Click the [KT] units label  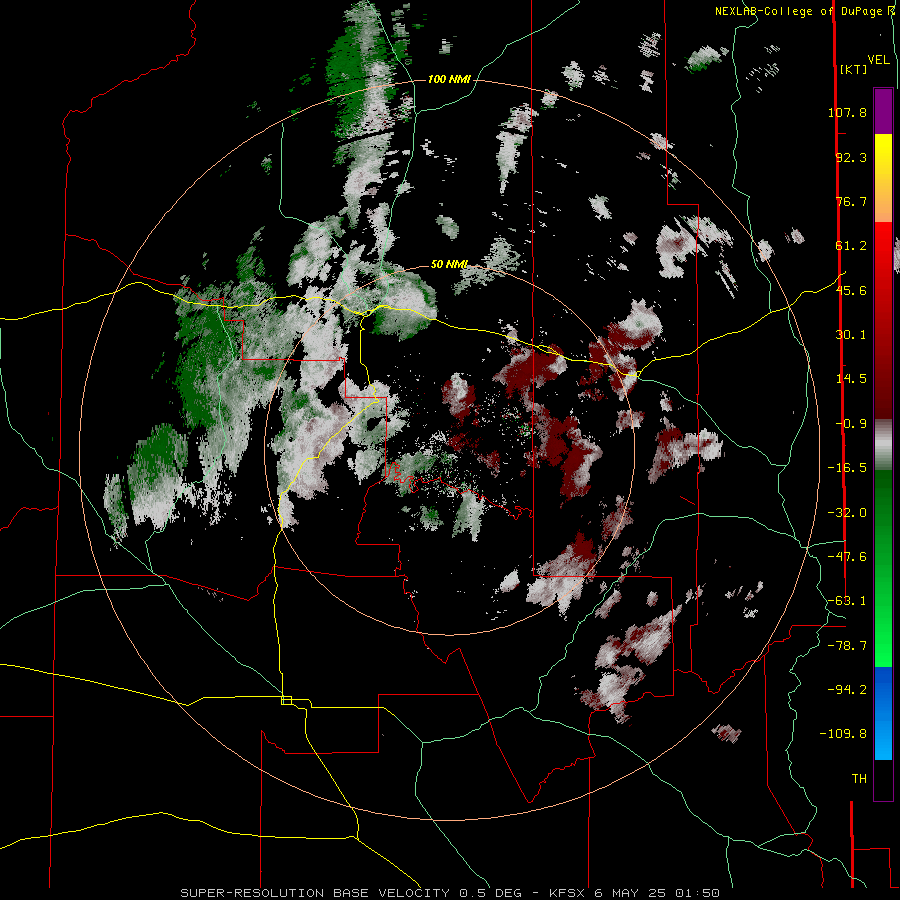pos(853,69)
